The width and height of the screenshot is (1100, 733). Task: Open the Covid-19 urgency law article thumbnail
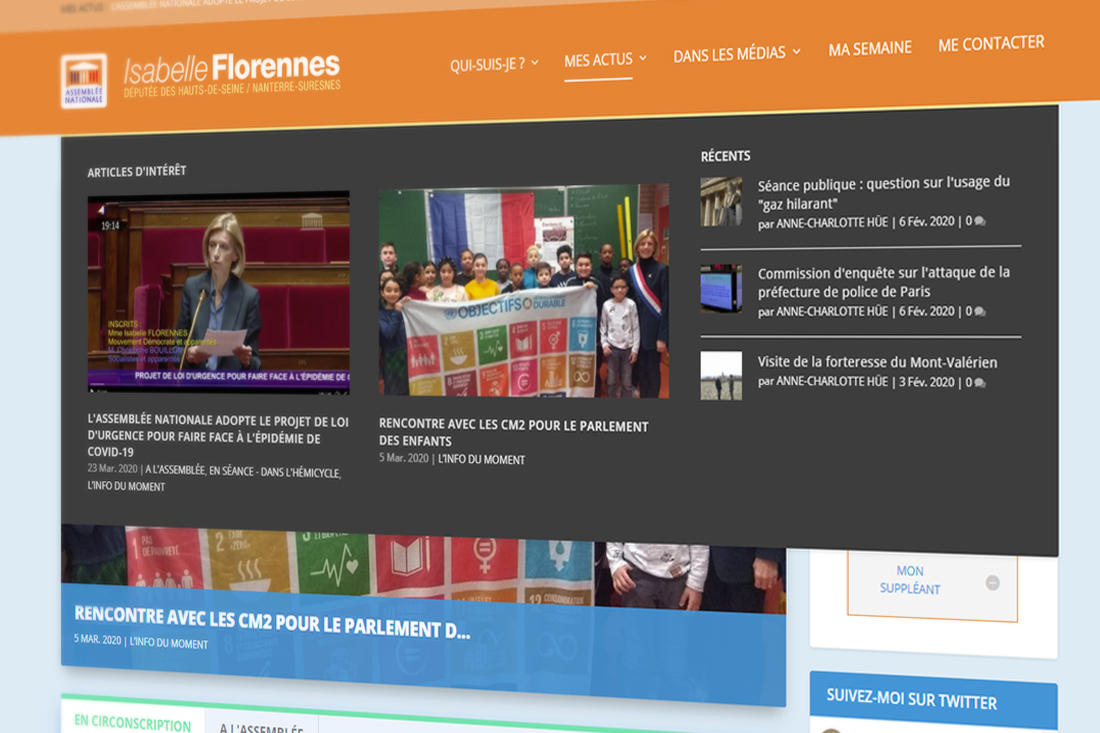pos(218,292)
